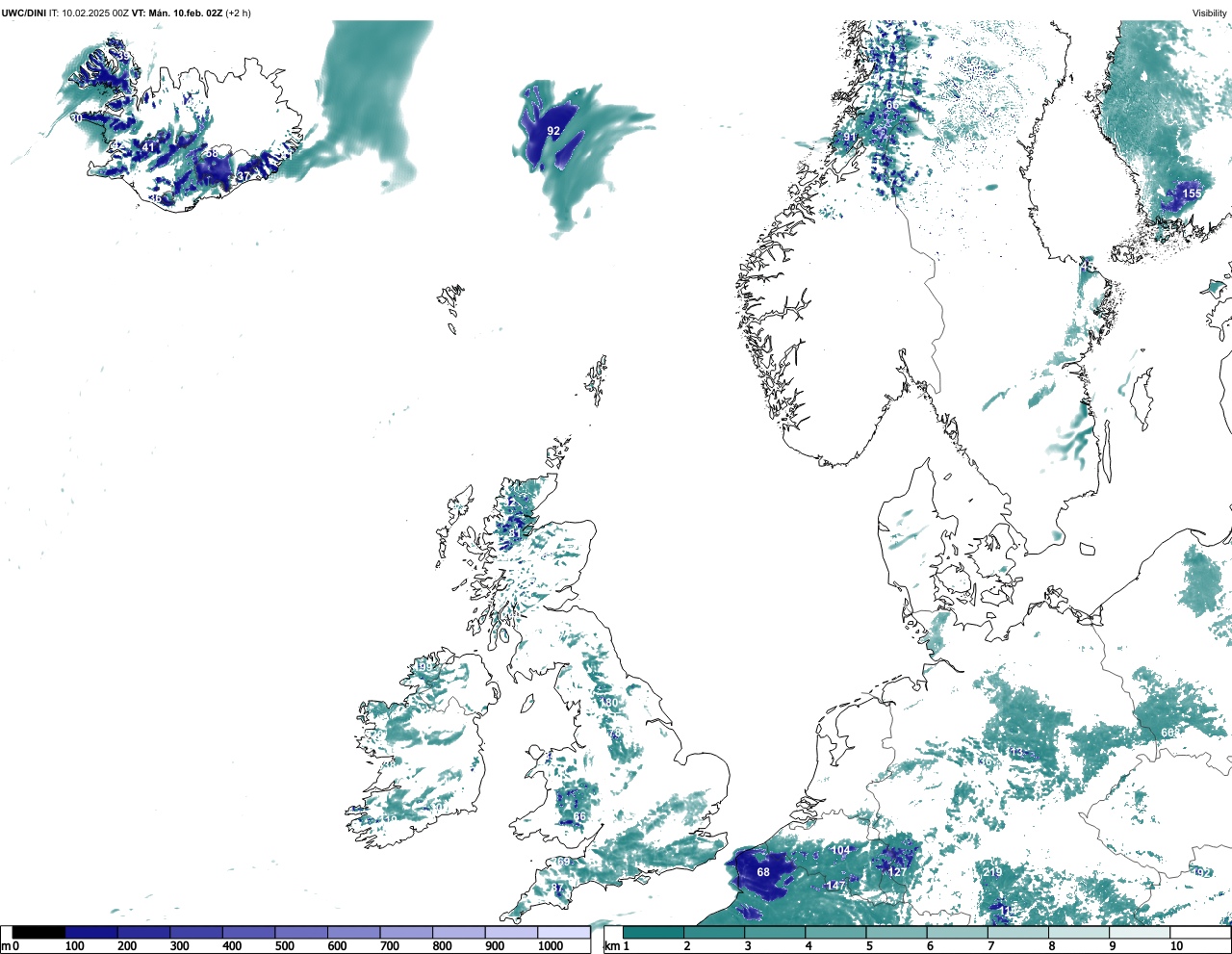Click the '100' tick on the metre scale
This screenshot has width=1232, height=954.
point(75,946)
